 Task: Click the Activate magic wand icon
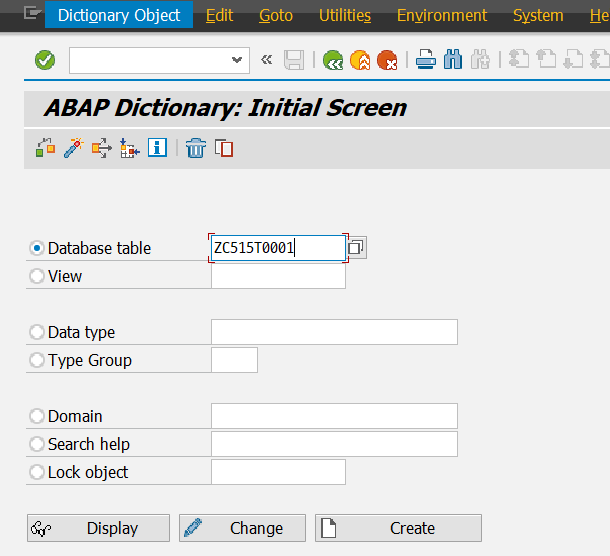[74, 148]
